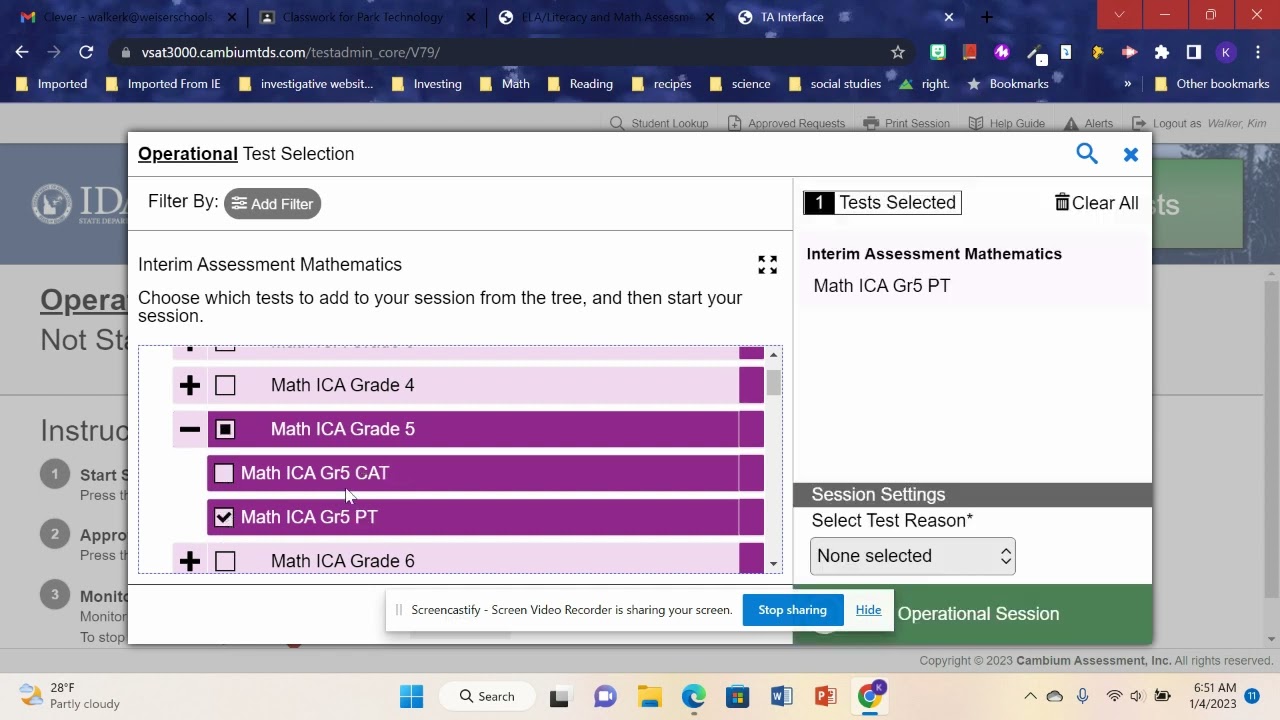Close the Operational Test Selection dialog
Viewport: 1280px width, 720px height.
click(x=1131, y=154)
